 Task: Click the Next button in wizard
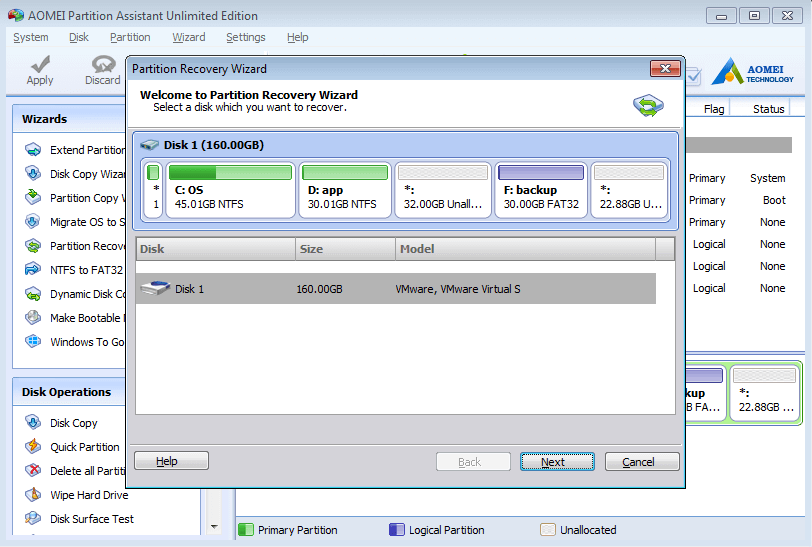(x=557, y=462)
